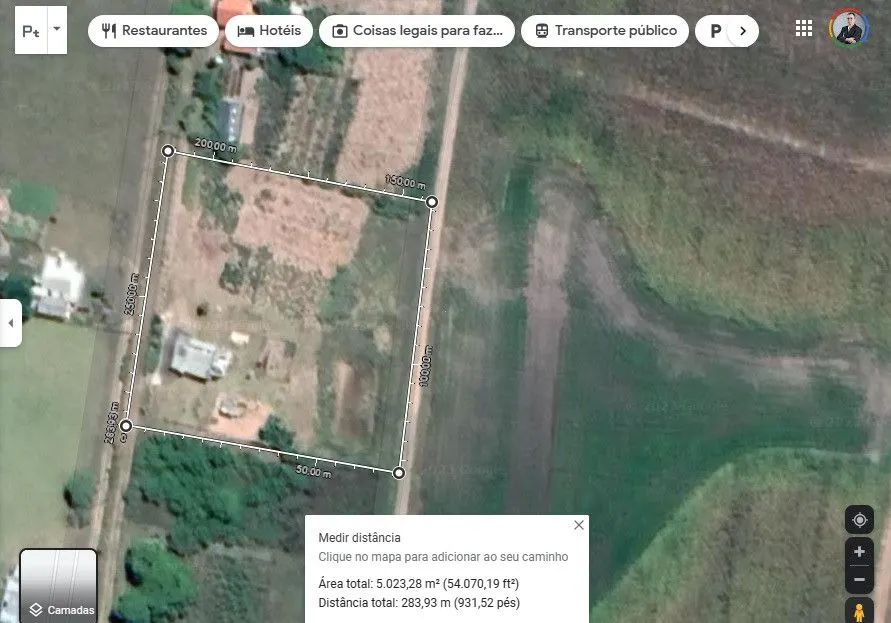Select the bottom-left measurement point
Viewport: 891px width, 623px height.
click(x=126, y=426)
